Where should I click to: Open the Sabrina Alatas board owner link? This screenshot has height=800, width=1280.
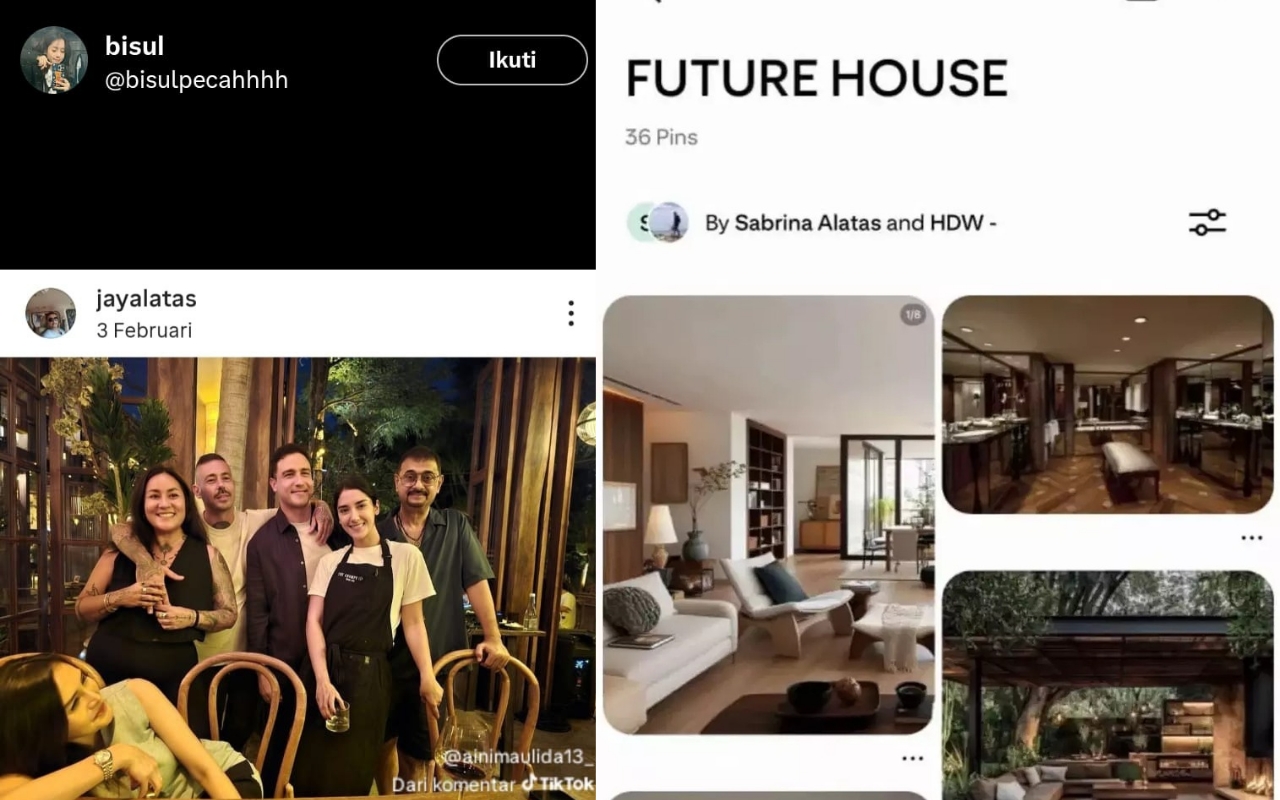[808, 223]
